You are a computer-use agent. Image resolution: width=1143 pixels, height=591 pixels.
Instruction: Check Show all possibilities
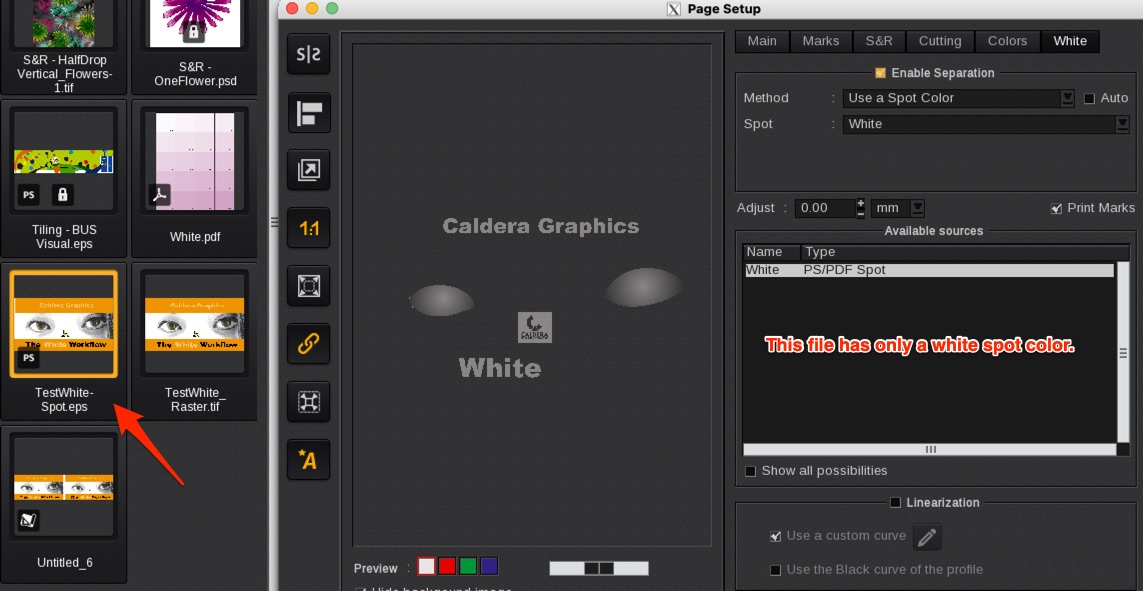click(x=751, y=471)
